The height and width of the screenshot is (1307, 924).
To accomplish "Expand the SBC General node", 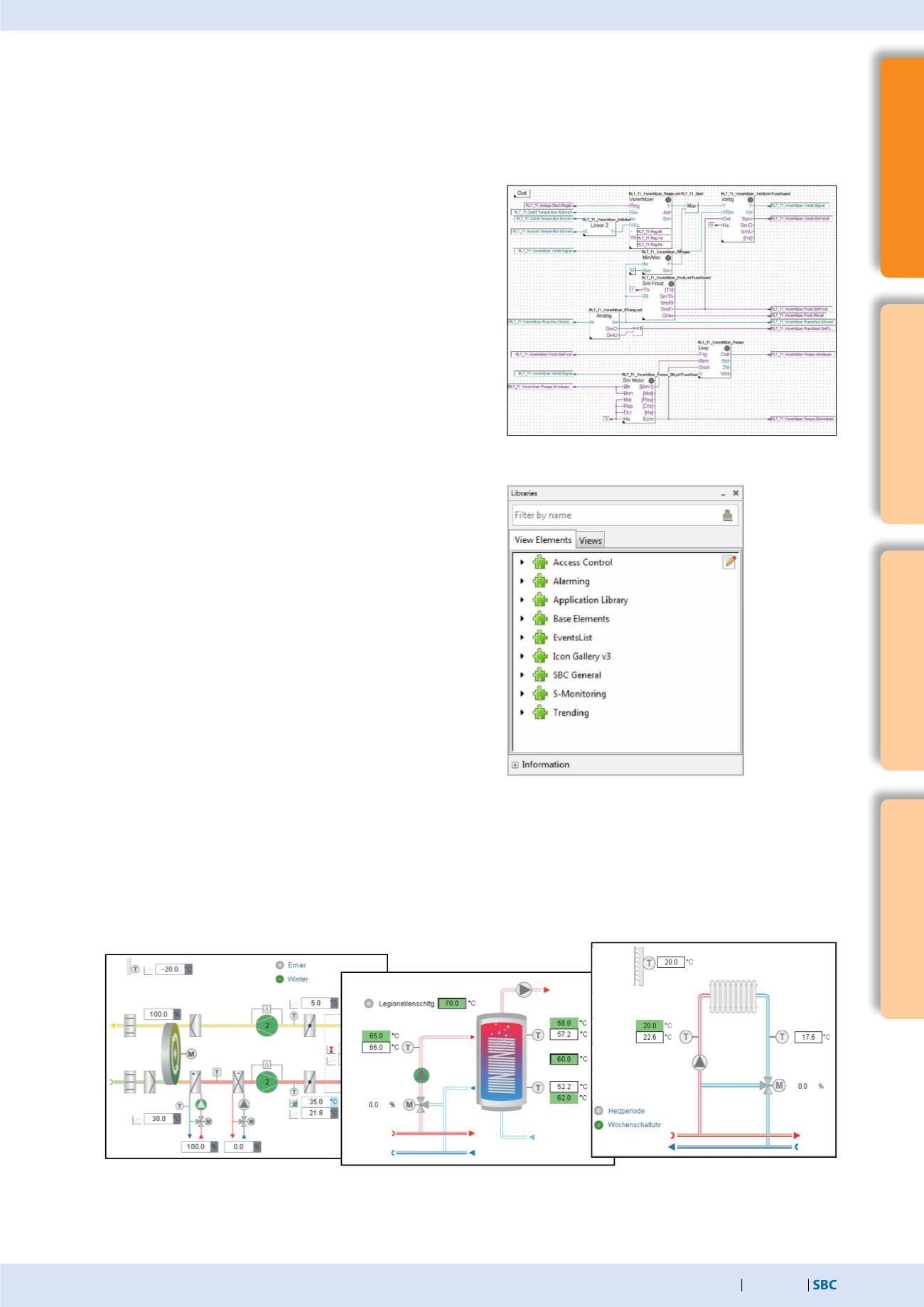I will (522, 675).
